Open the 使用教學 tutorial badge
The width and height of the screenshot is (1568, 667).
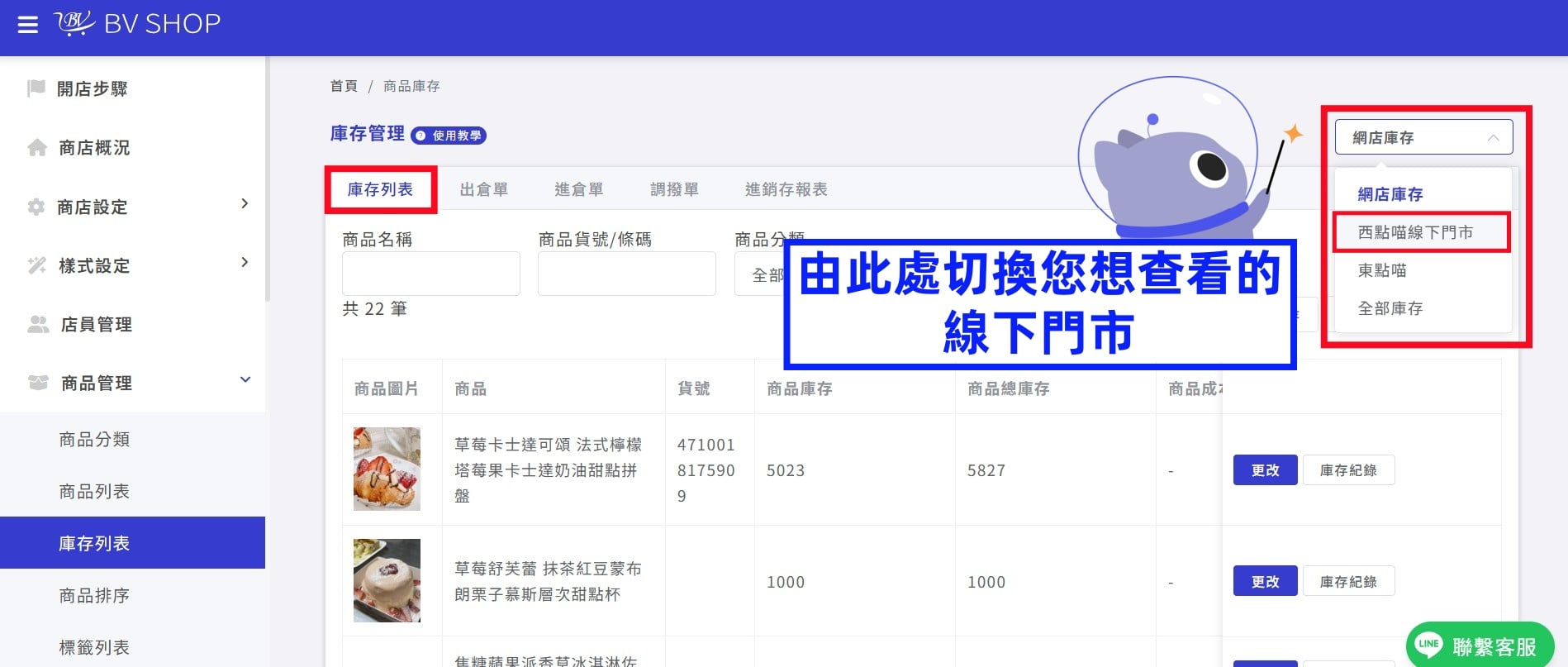[449, 136]
